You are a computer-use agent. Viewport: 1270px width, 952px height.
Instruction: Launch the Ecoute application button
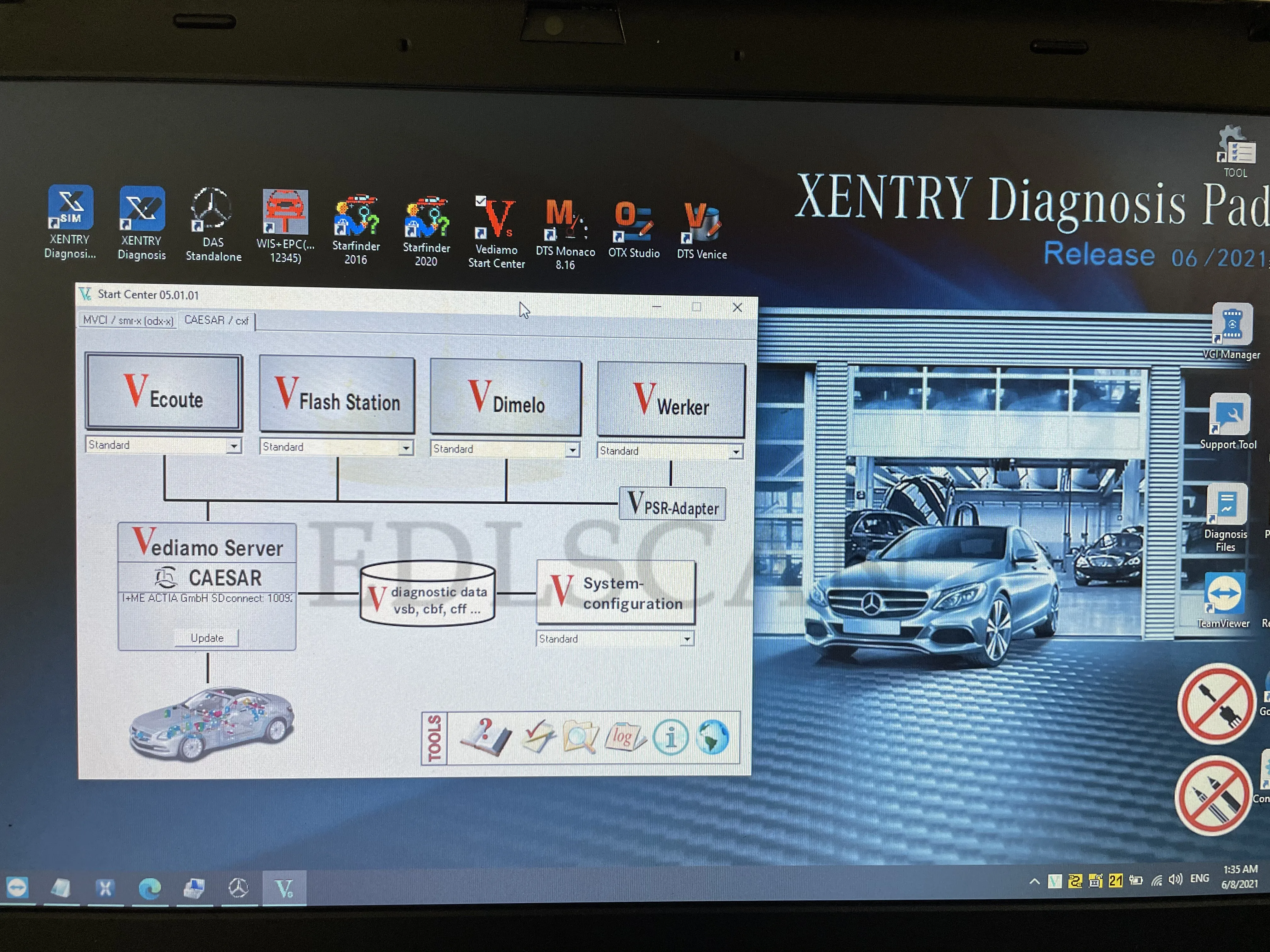163,393
